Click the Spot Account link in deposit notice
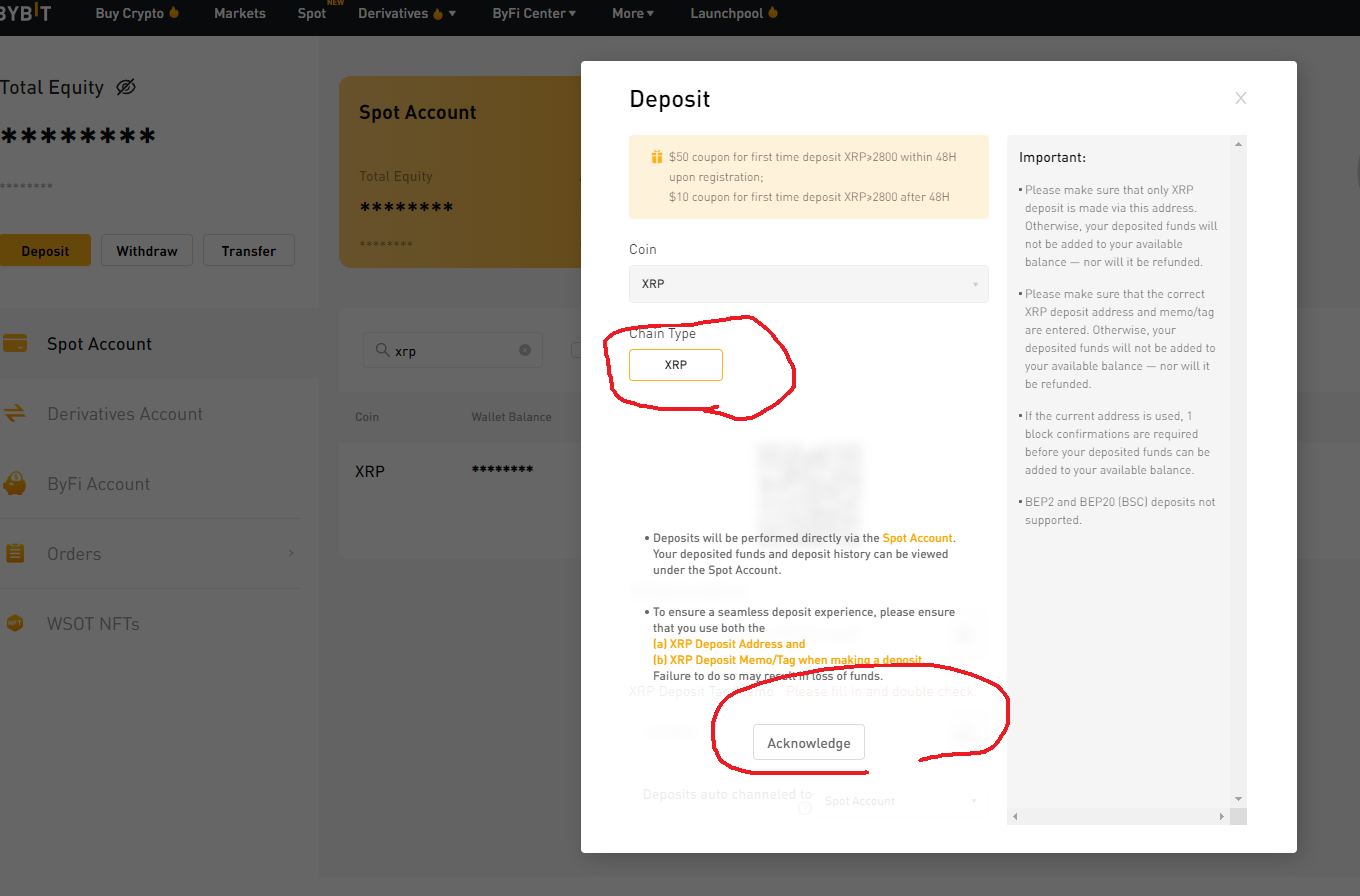Viewport: 1360px width, 896px height. click(x=917, y=538)
